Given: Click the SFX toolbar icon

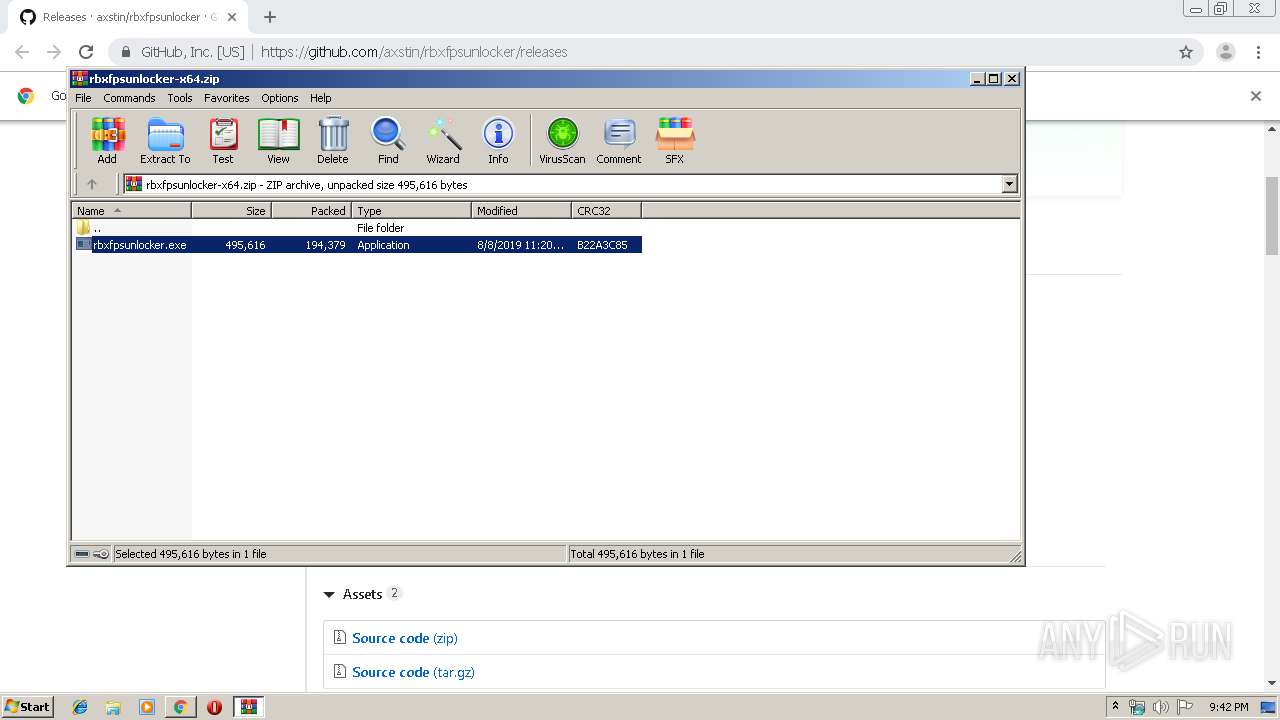Looking at the screenshot, I should point(675,140).
